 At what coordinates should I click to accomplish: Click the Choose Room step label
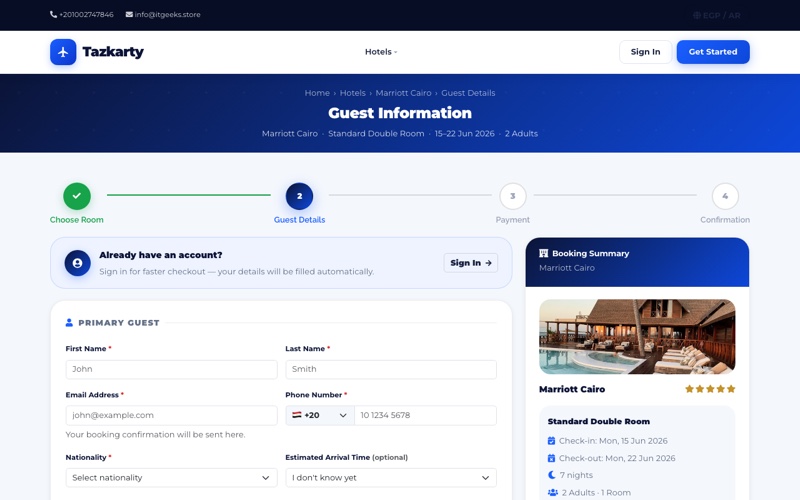[x=77, y=219]
